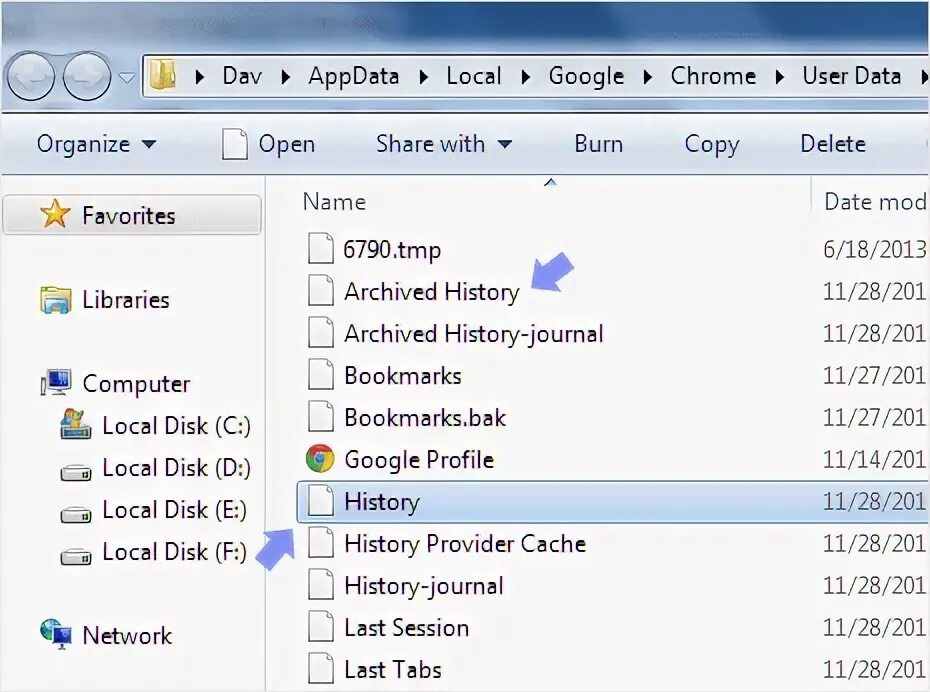Click the folder icon in address bar
The image size is (930, 692).
coord(164,76)
